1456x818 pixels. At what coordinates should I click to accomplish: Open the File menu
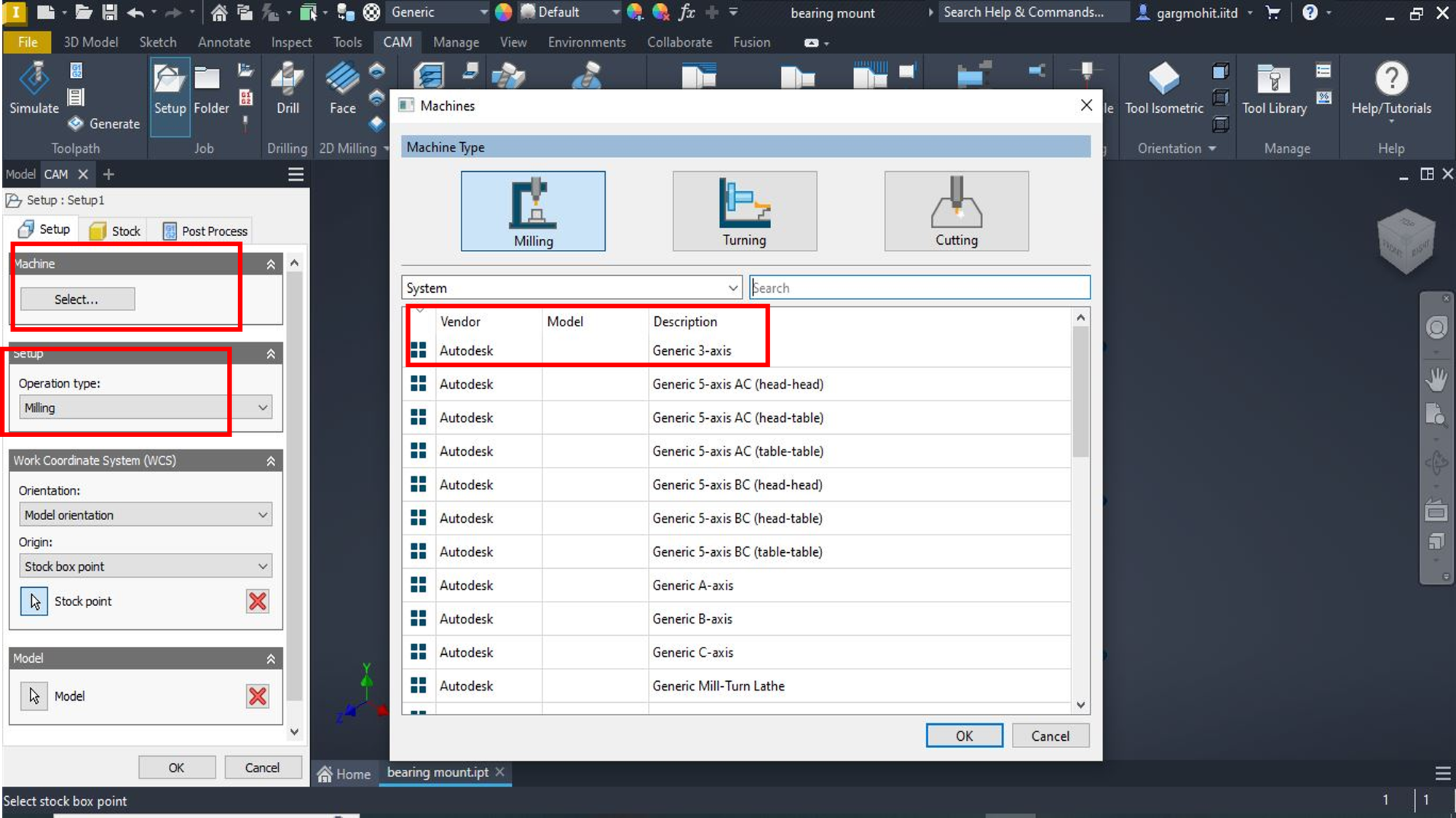click(28, 42)
